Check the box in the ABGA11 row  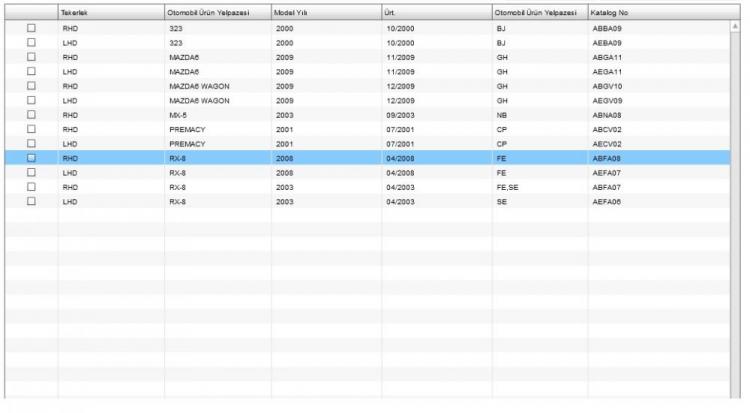[x=31, y=57]
